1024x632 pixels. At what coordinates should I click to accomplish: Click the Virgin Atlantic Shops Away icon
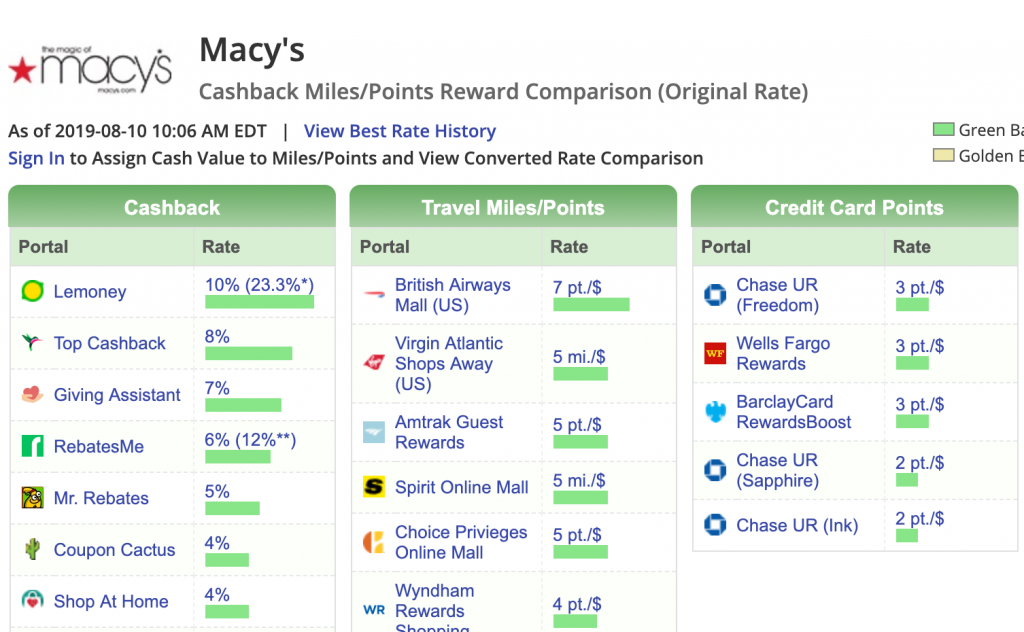(374, 362)
